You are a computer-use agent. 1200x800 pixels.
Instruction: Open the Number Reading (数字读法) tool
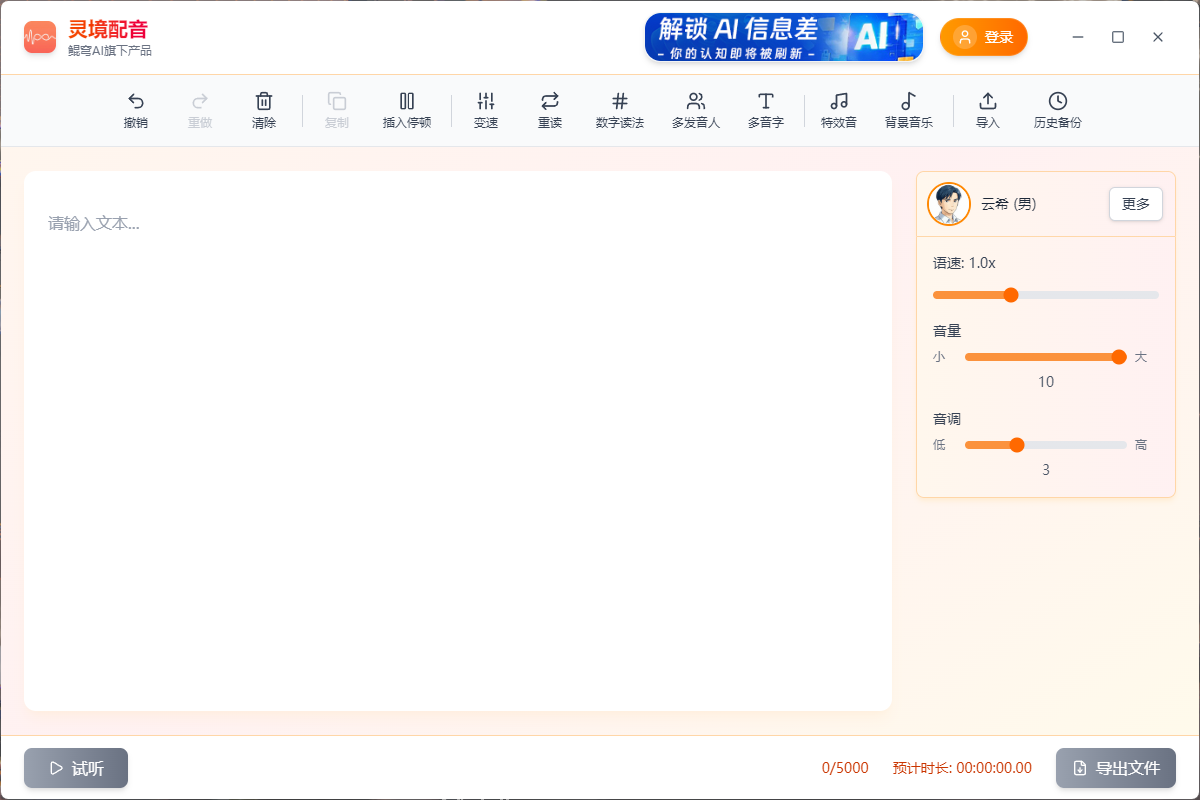(620, 110)
